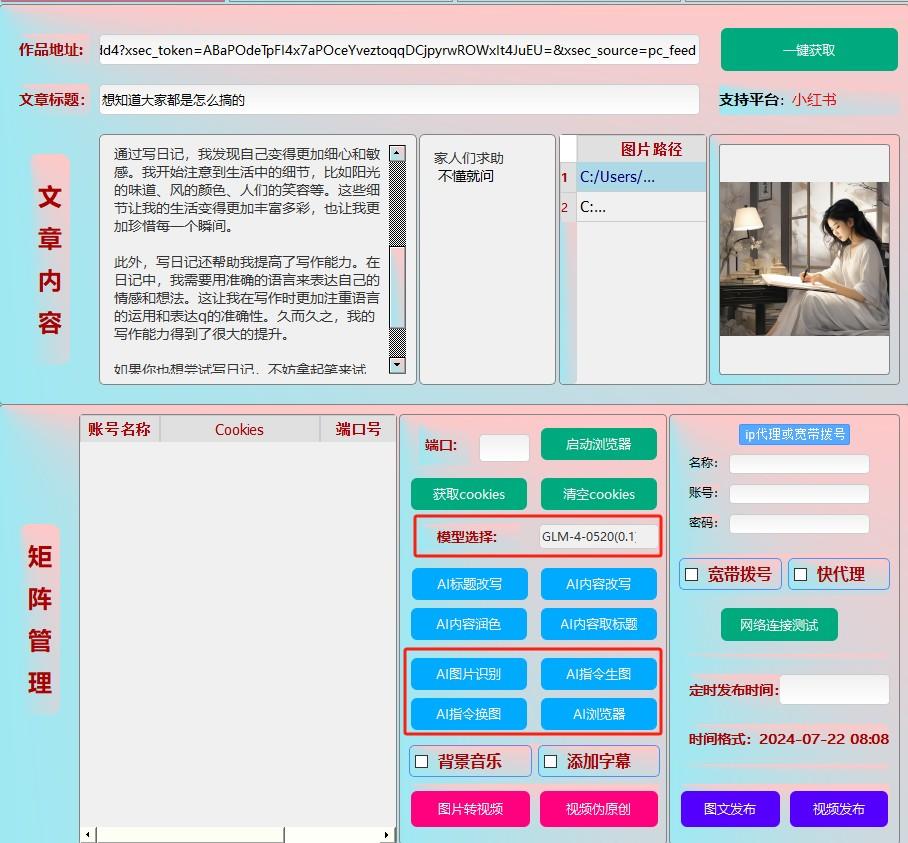
Task: Publish post with 图文发布 button
Action: click(x=730, y=809)
